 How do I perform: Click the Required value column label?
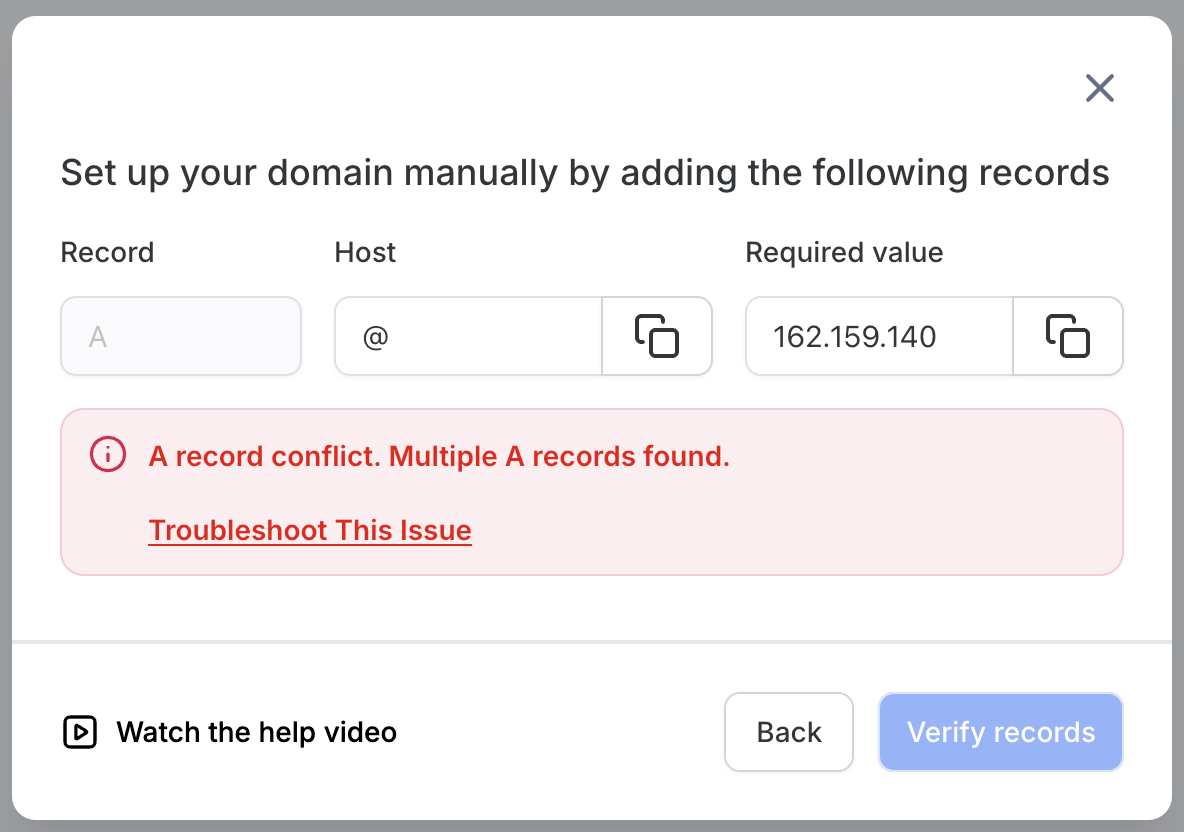click(844, 252)
